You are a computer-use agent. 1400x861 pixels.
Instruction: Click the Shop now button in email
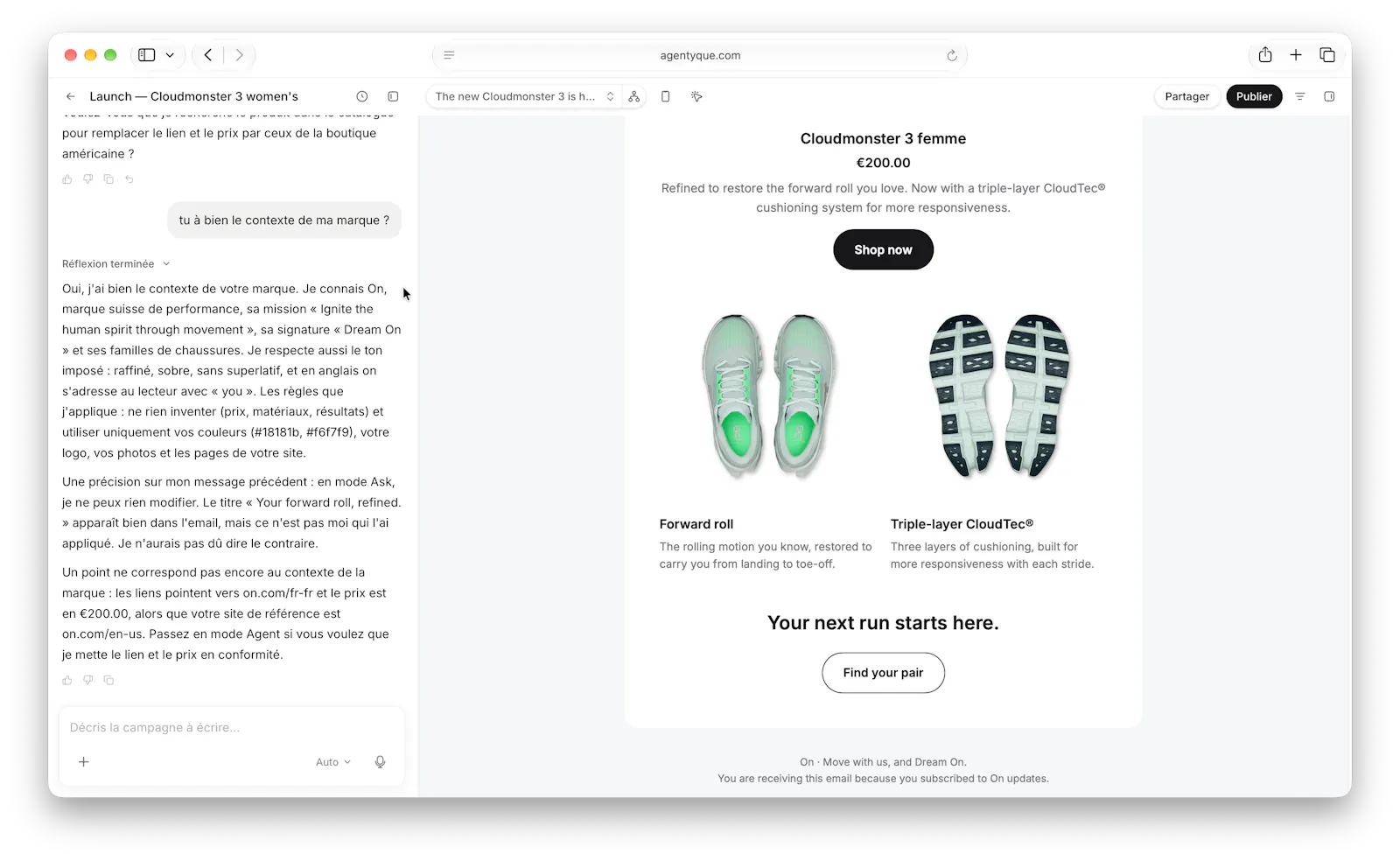[883, 250]
